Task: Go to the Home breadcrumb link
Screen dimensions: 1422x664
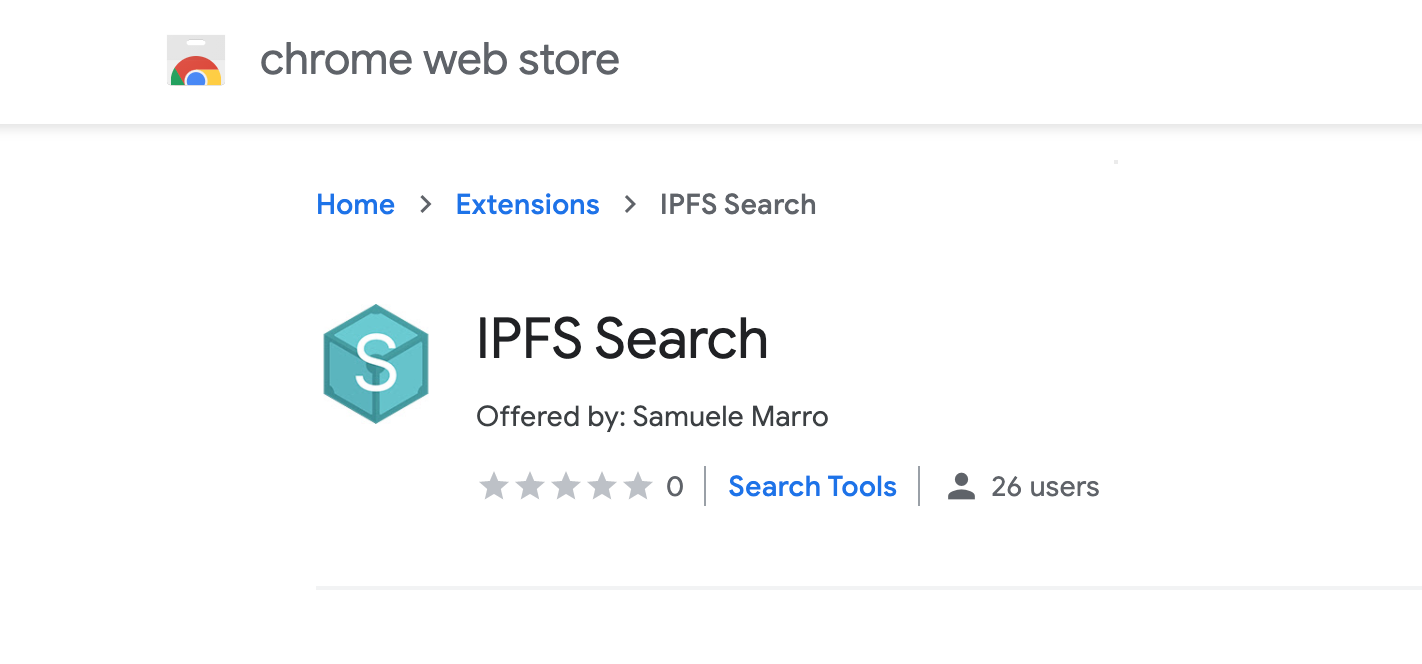Action: (x=355, y=204)
